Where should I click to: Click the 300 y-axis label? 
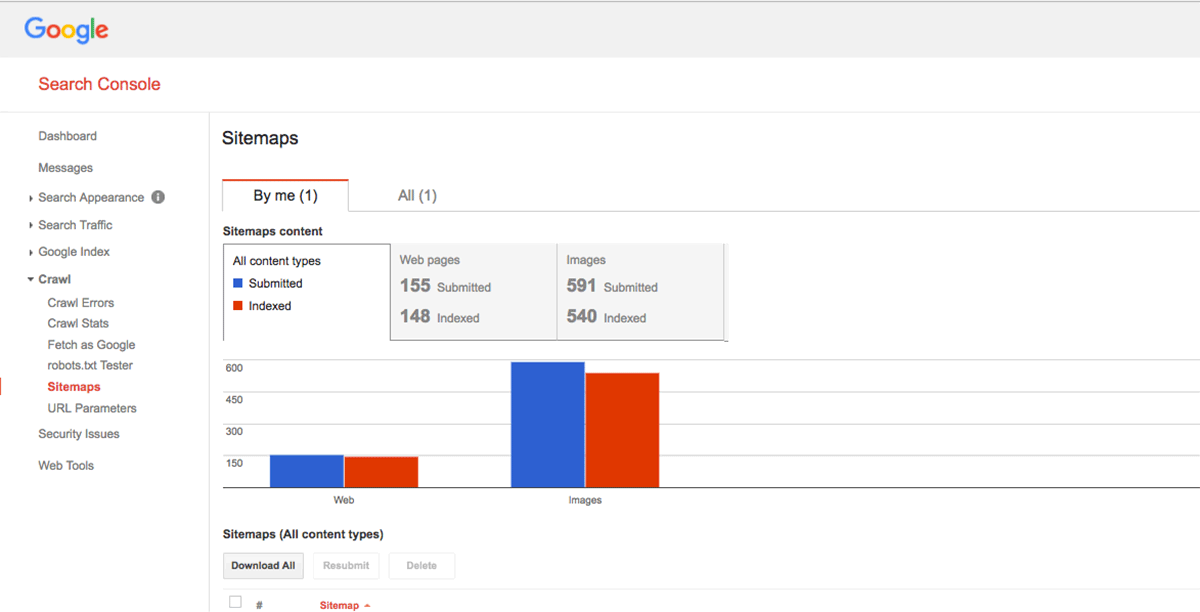(x=234, y=432)
